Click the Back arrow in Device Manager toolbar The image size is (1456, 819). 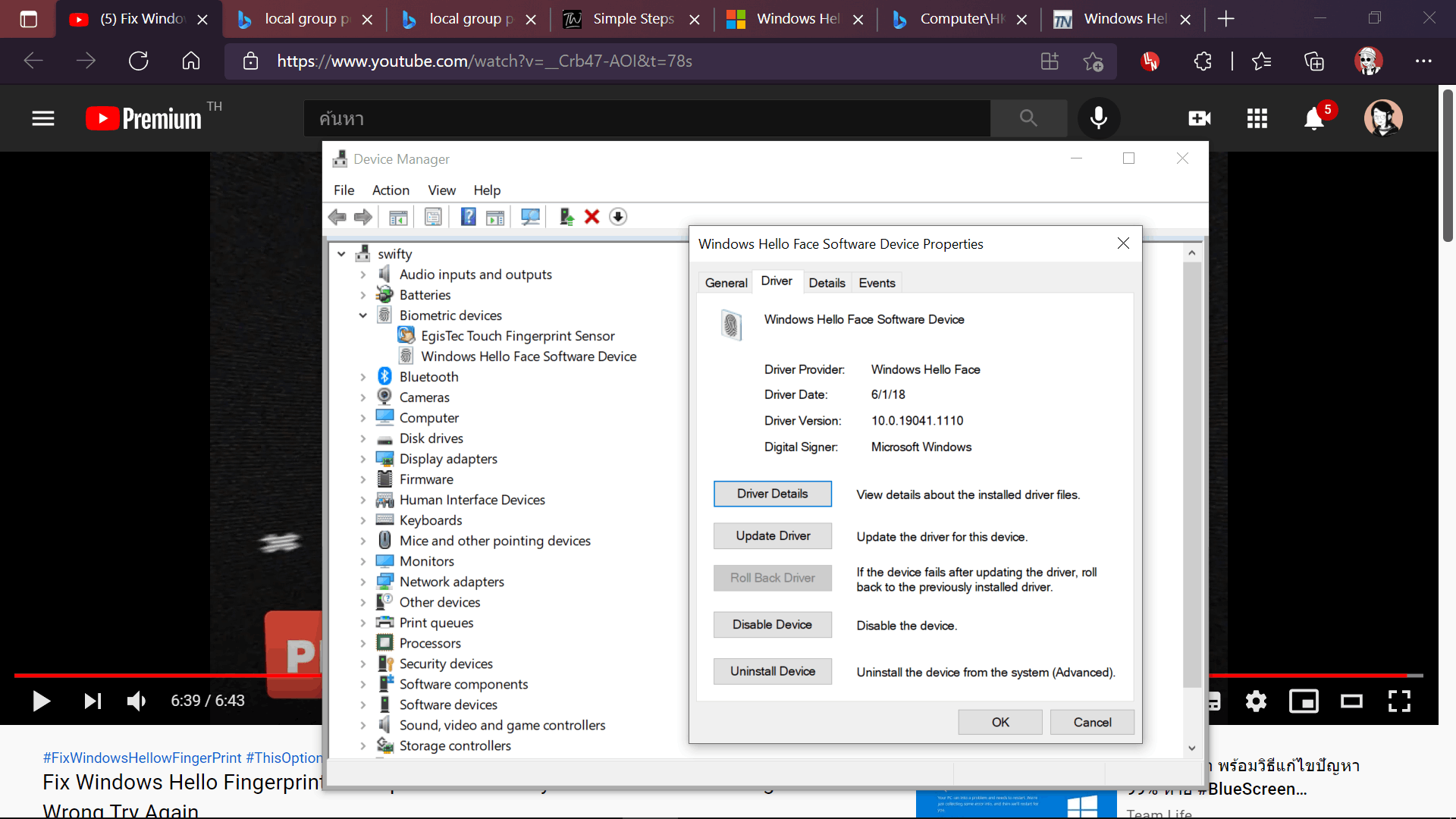337,217
